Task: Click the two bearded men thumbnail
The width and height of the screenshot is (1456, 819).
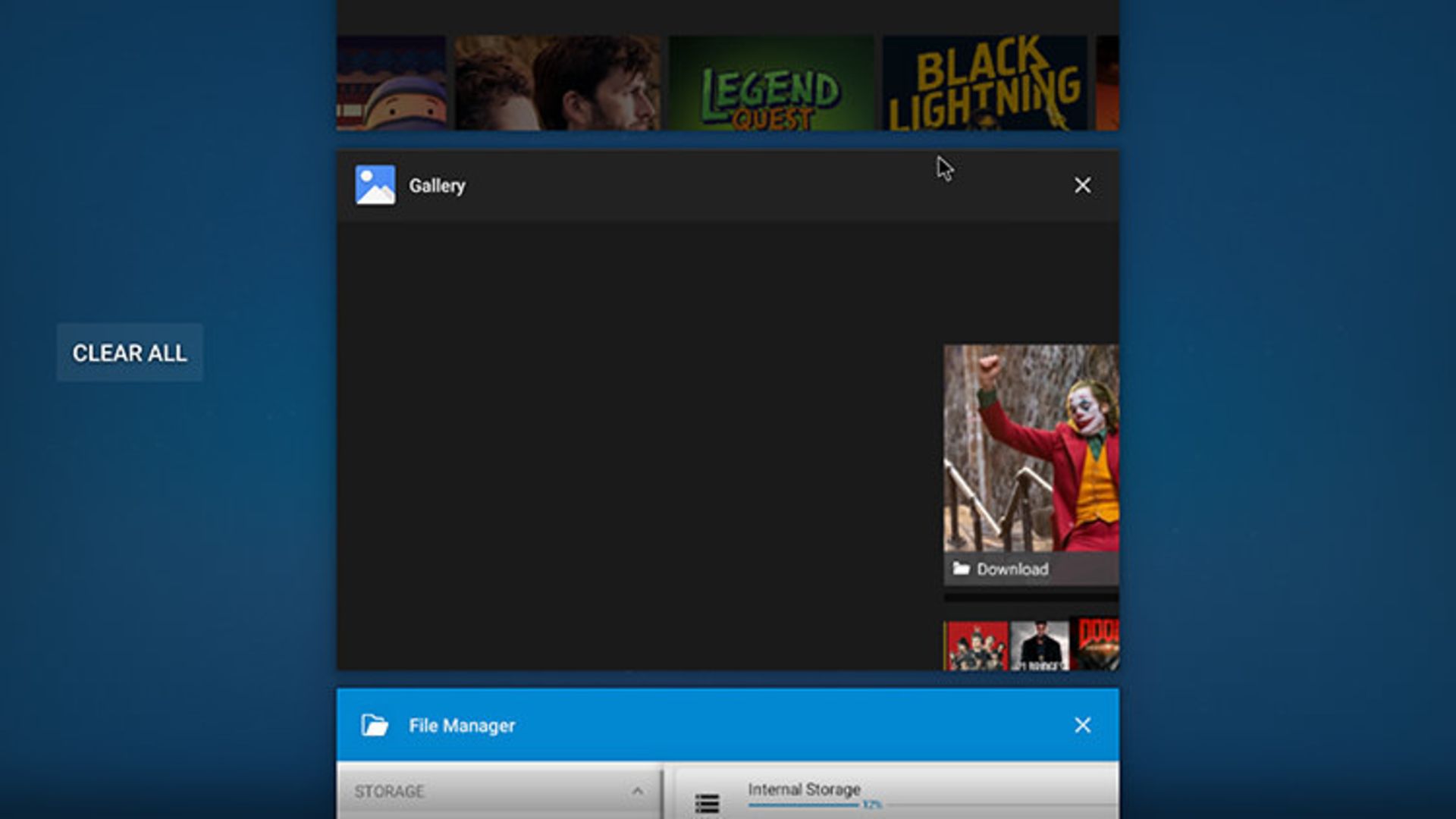Action: coord(557,83)
